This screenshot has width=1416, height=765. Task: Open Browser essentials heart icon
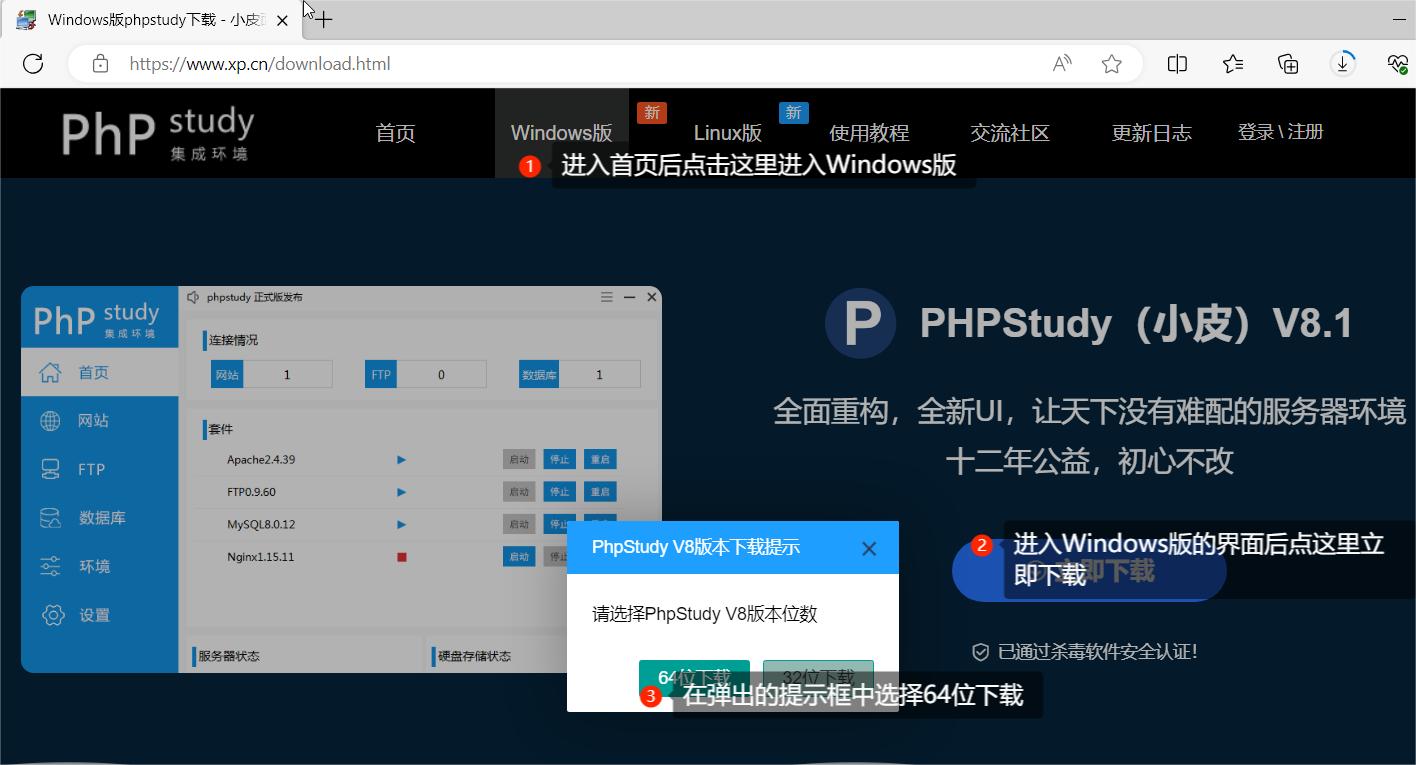point(1398,63)
